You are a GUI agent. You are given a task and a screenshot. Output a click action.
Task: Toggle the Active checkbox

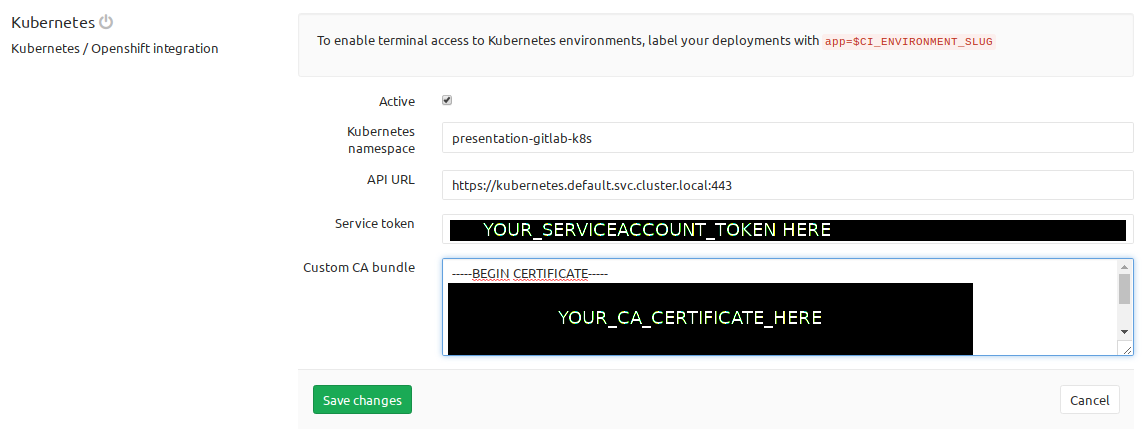pos(447,100)
